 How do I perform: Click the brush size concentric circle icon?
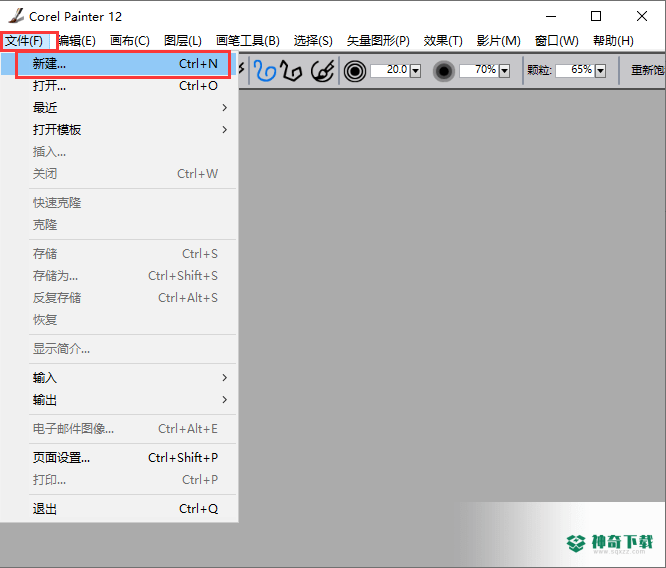[355, 71]
